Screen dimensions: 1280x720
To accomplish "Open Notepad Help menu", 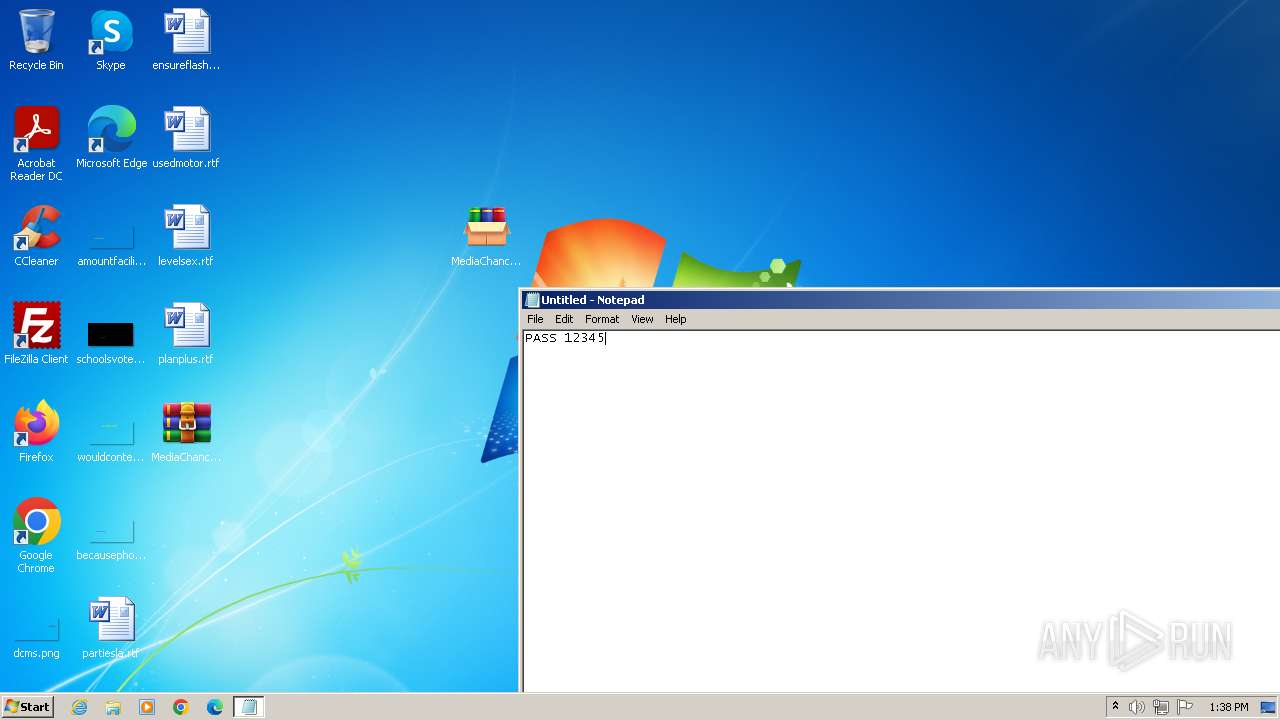I will pos(676,319).
